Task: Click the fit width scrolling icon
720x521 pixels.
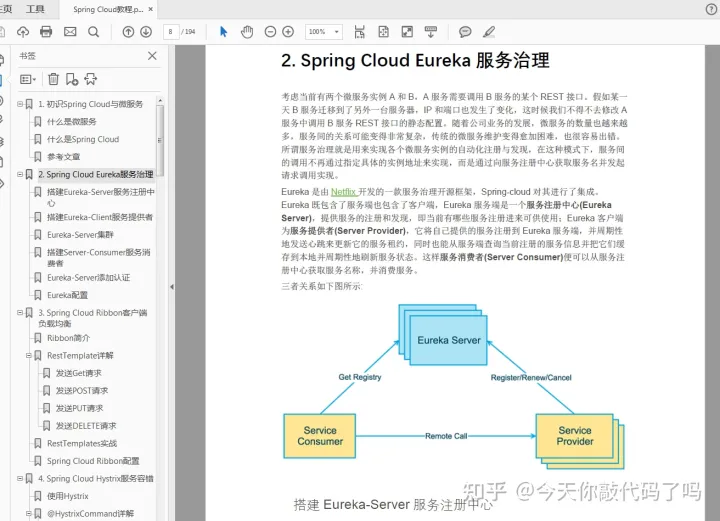Action: pos(360,32)
